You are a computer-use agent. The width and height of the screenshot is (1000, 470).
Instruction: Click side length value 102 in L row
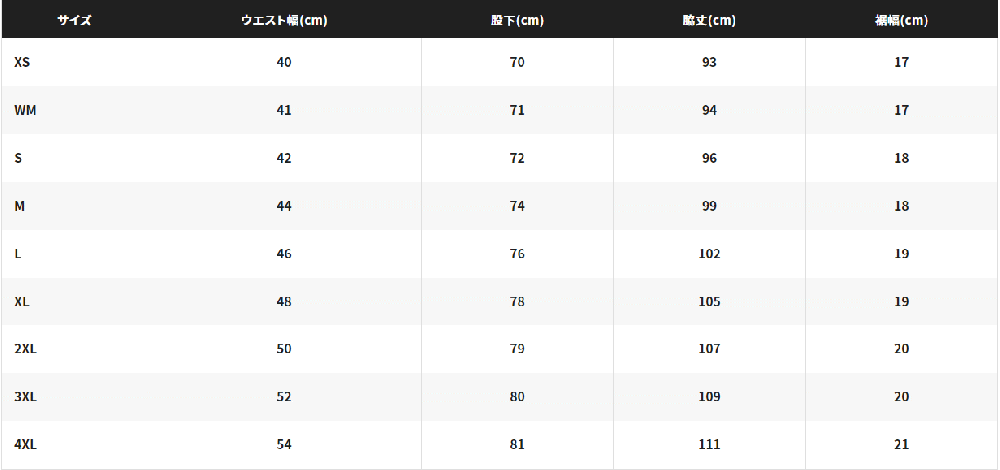(x=709, y=253)
